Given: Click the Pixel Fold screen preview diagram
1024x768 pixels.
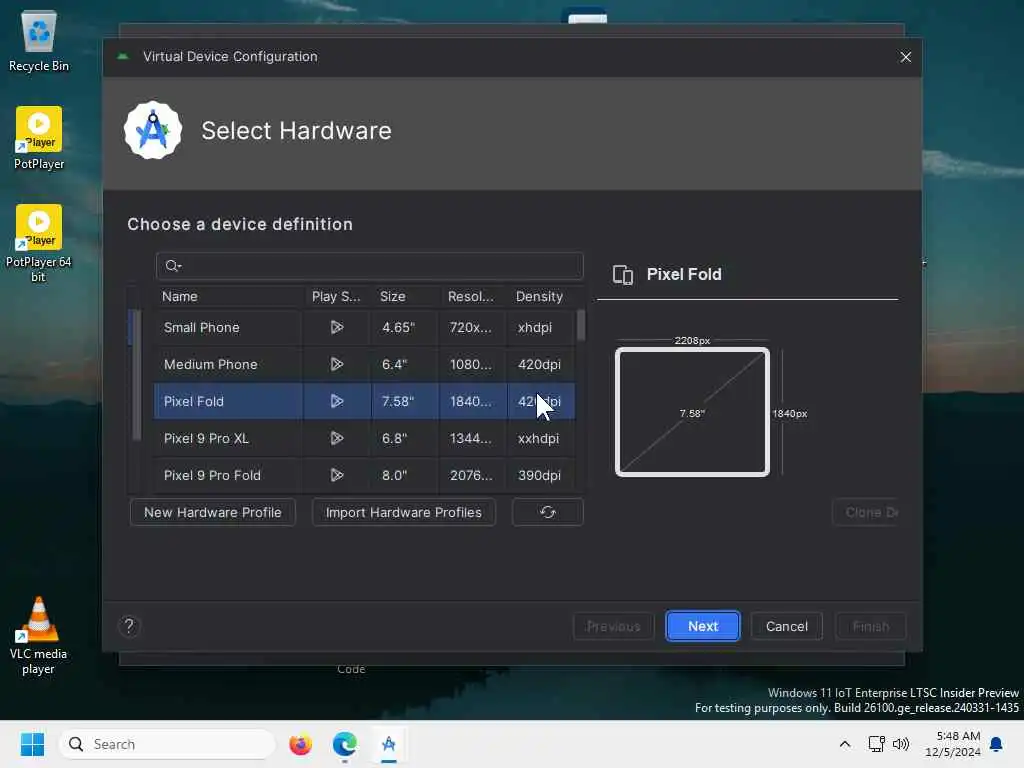Looking at the screenshot, I should [x=692, y=412].
